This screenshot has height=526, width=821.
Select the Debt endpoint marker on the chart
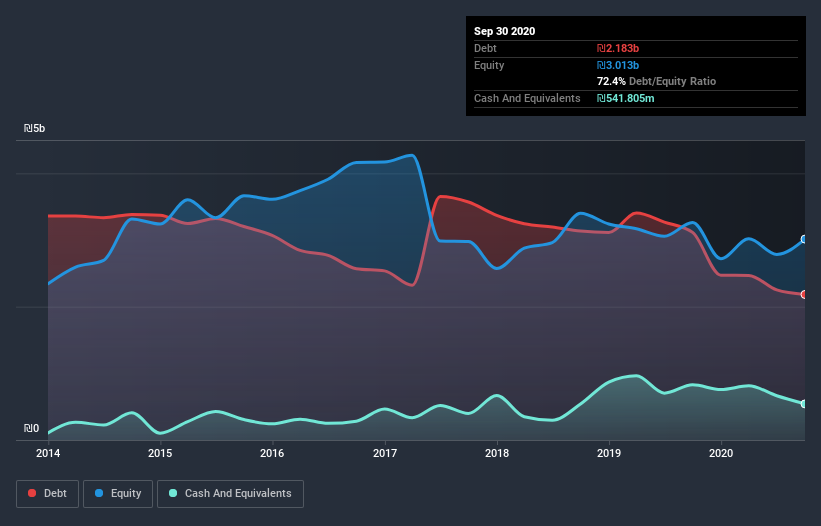coord(804,295)
